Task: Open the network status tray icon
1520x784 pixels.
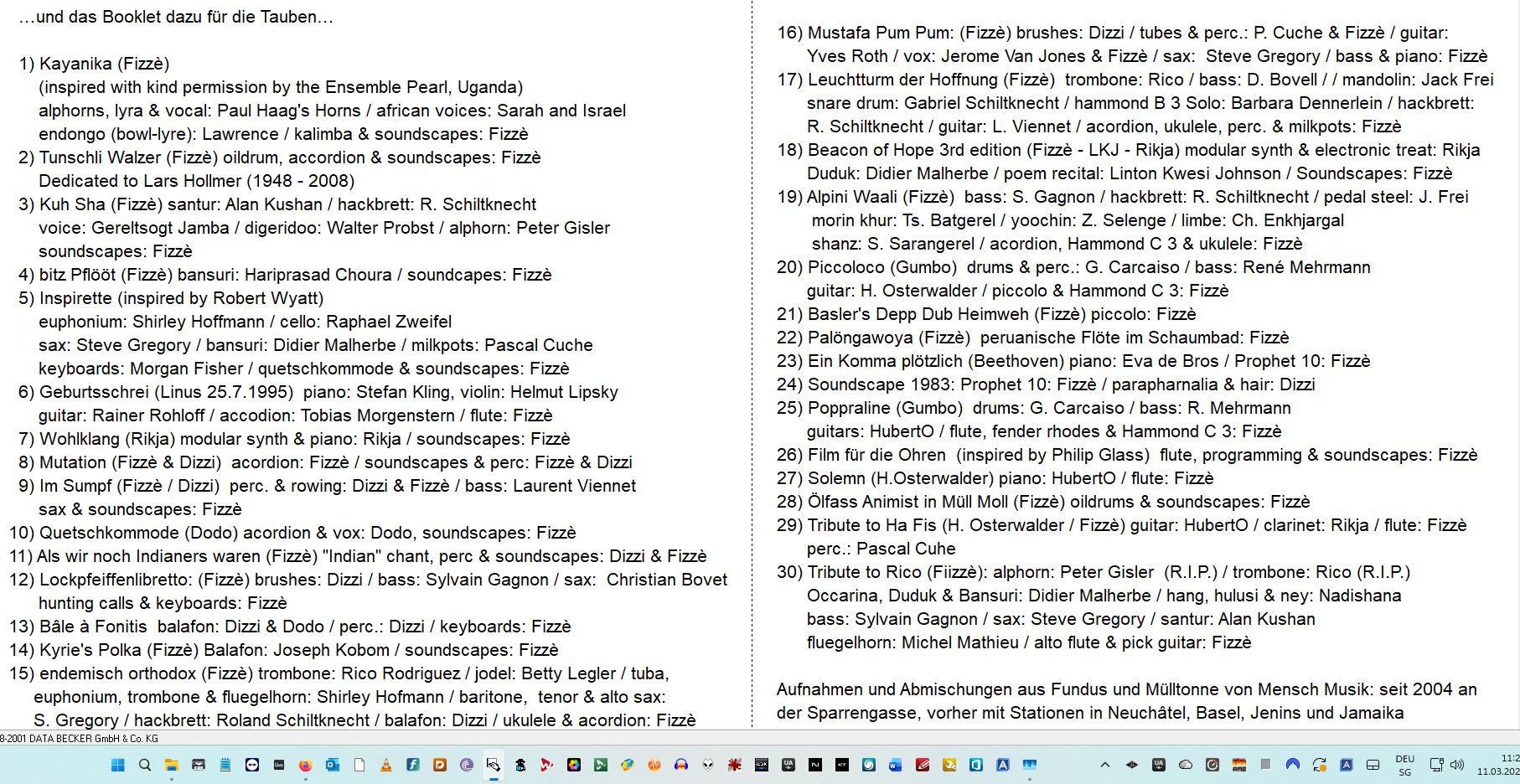Action: point(1436,765)
